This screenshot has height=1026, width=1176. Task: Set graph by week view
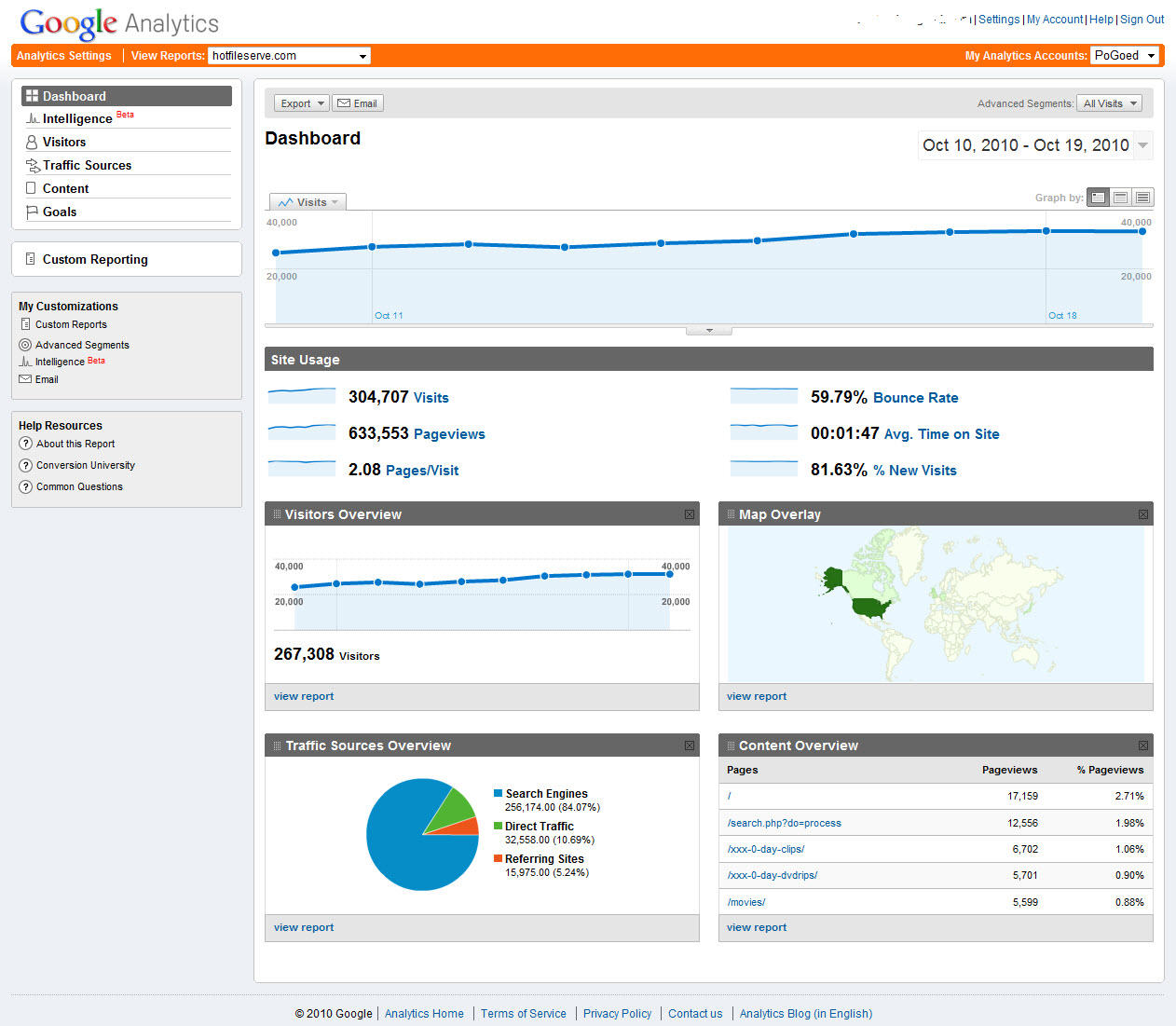point(1120,198)
